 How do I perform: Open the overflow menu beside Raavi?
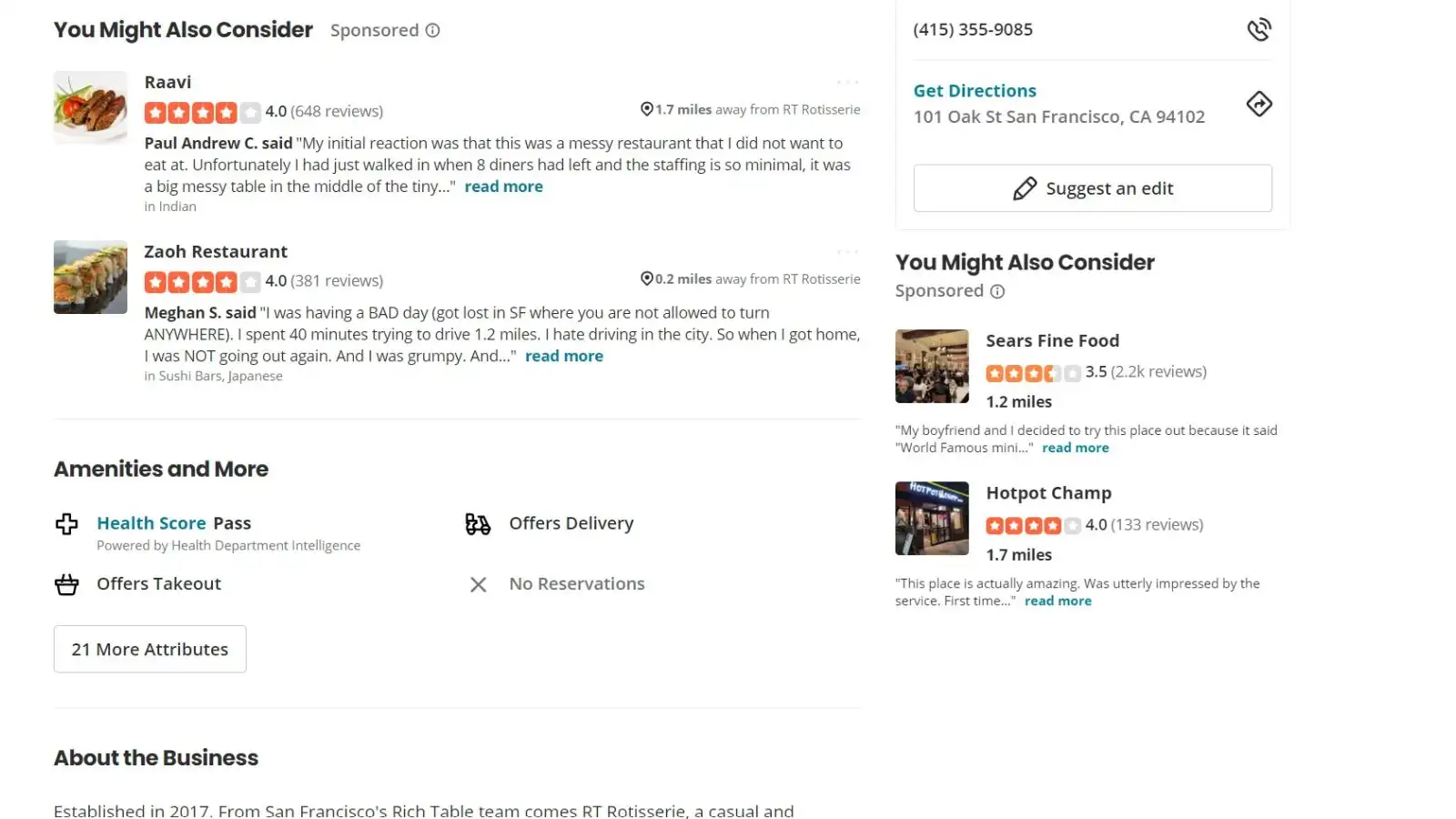tap(845, 80)
